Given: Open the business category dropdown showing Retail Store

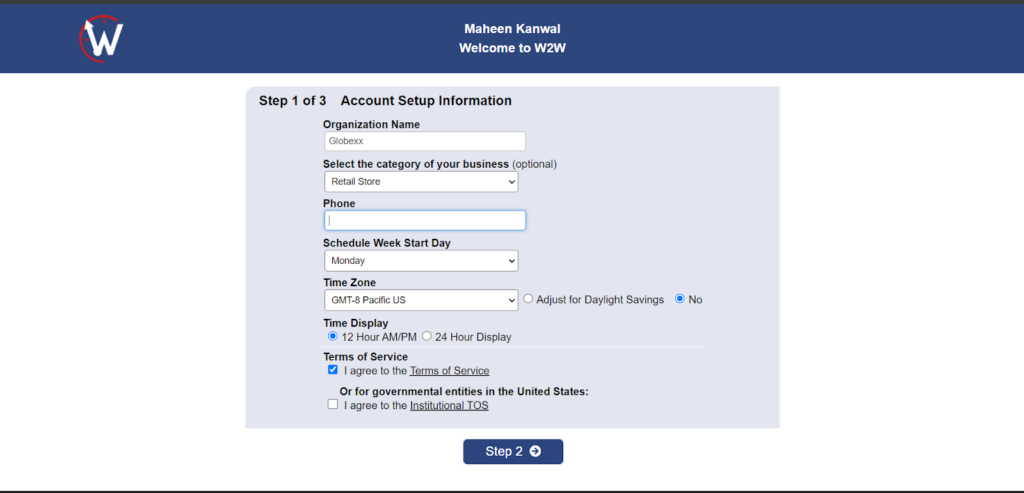Looking at the screenshot, I should pos(421,182).
